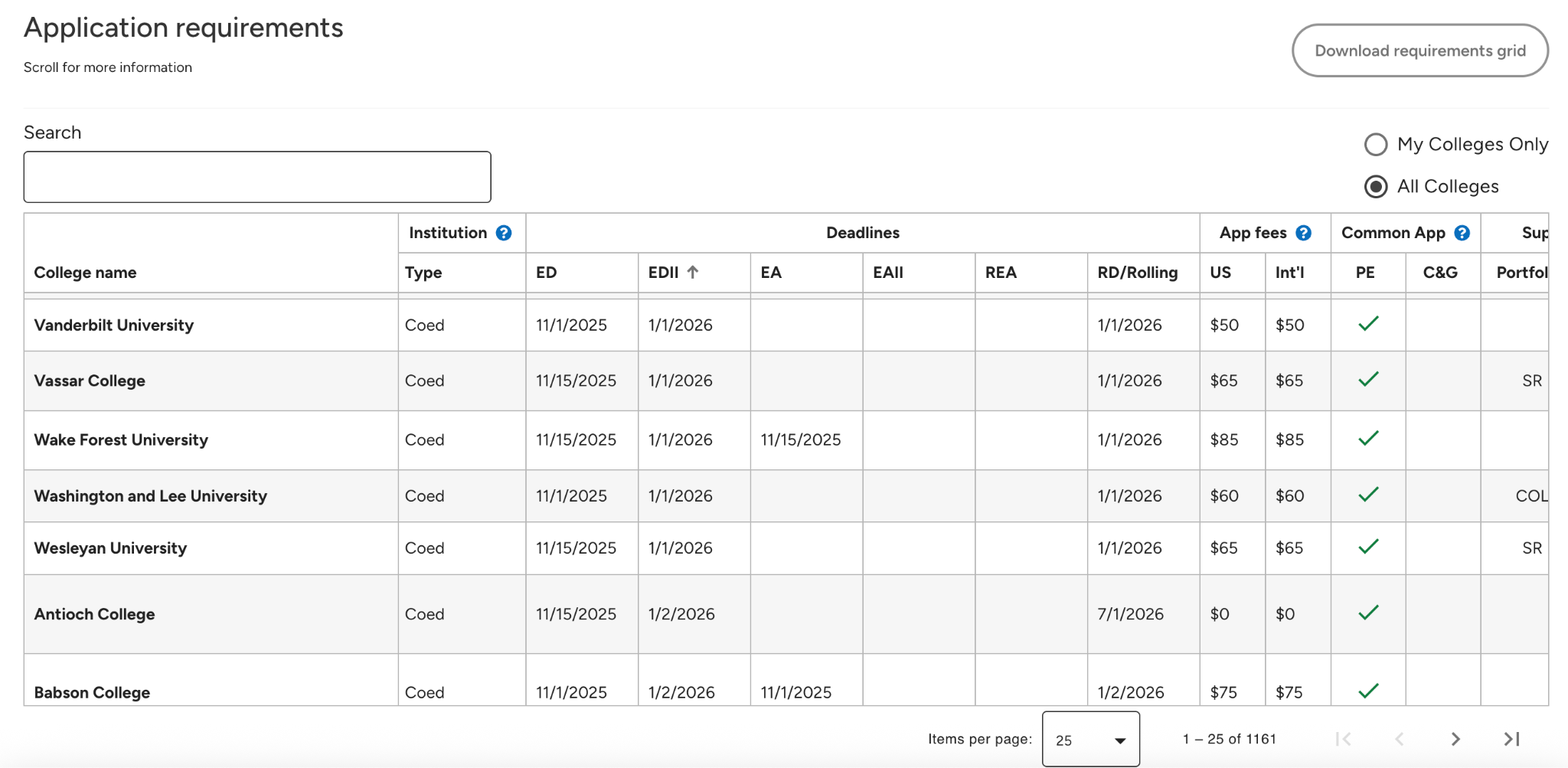Jump to the first page arrow
Image resolution: width=1568 pixels, height=768 pixels.
pos(1343,739)
